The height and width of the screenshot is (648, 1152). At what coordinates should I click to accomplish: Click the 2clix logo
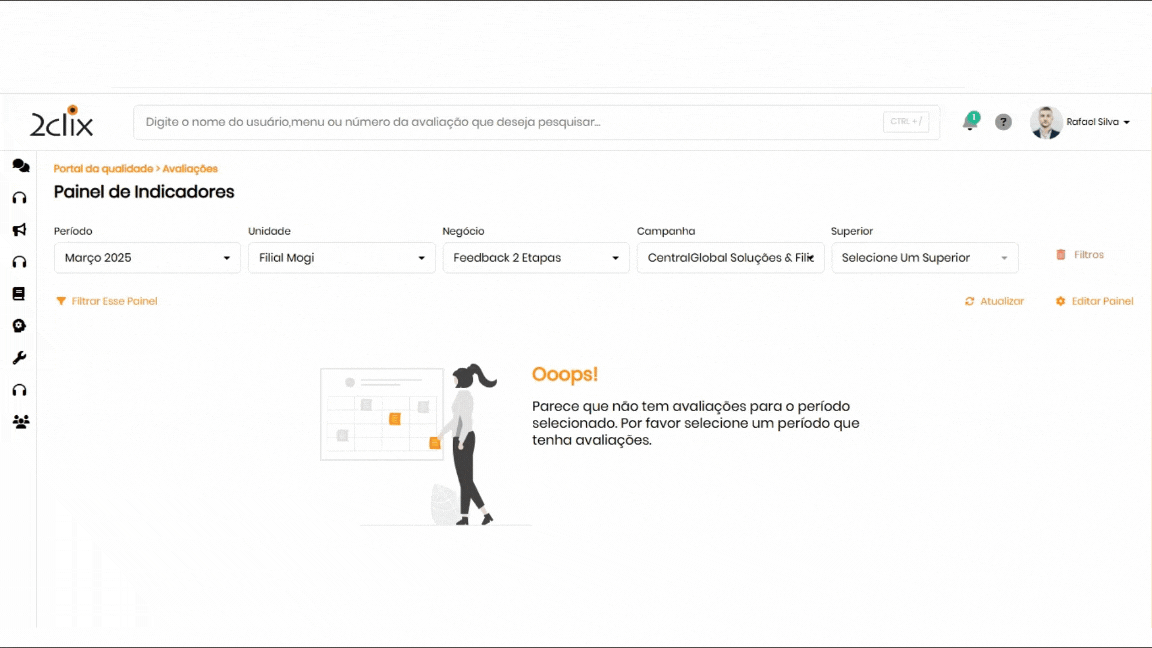pyautogui.click(x=62, y=122)
